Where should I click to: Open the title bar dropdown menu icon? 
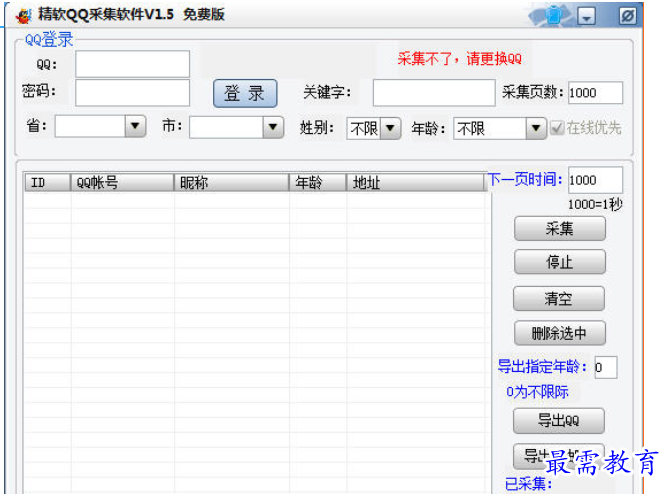pos(586,17)
